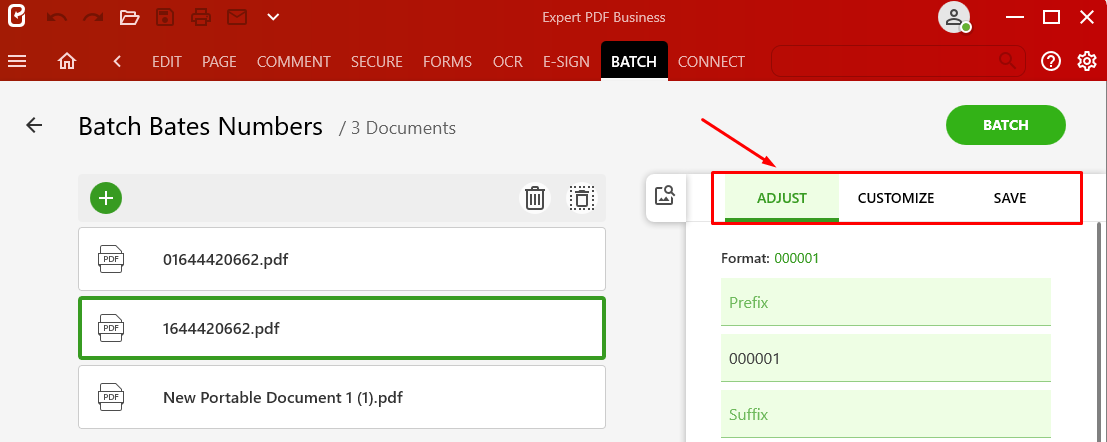Open the PAGE tab
The image size is (1107, 442).
point(219,62)
